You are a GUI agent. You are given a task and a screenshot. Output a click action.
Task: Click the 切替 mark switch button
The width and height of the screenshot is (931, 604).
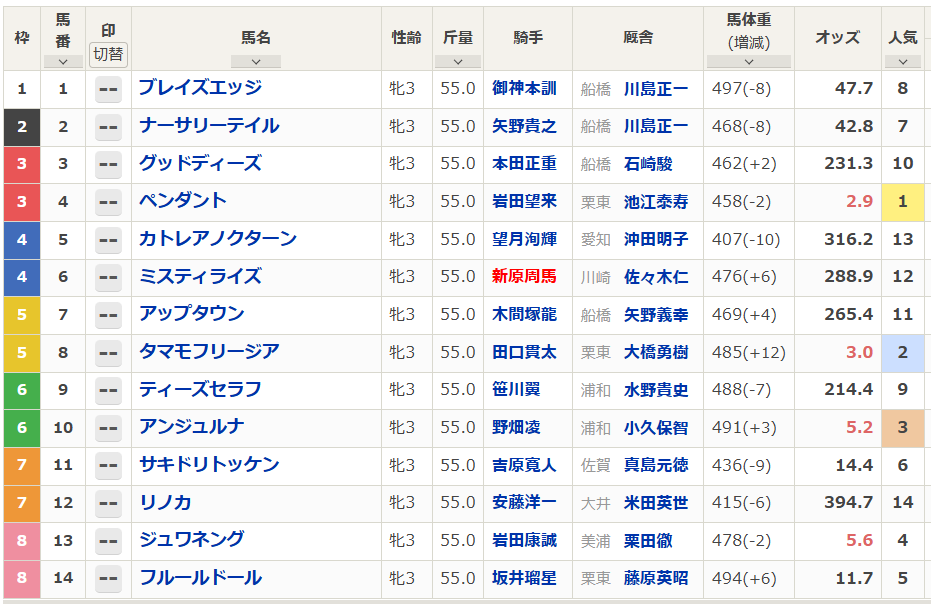point(108,55)
